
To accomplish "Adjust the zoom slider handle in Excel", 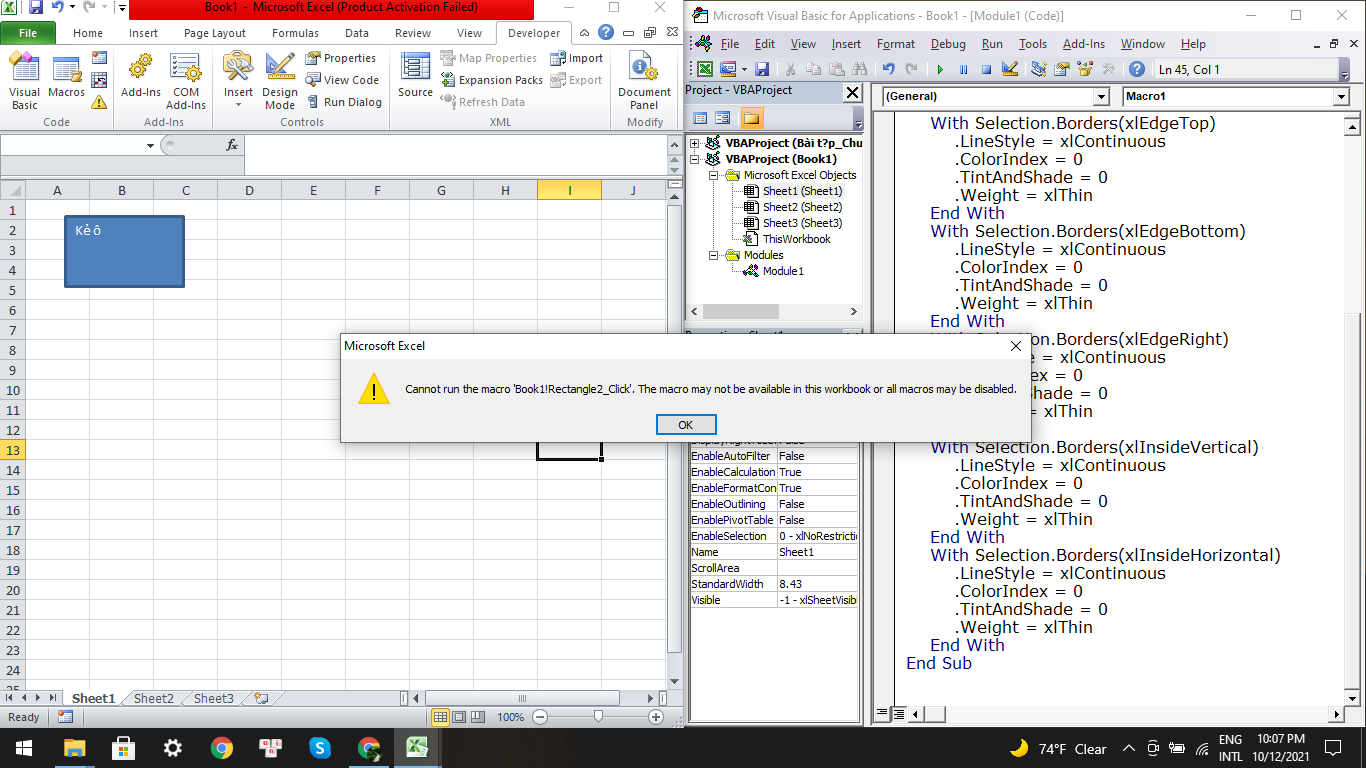I will click(x=598, y=717).
